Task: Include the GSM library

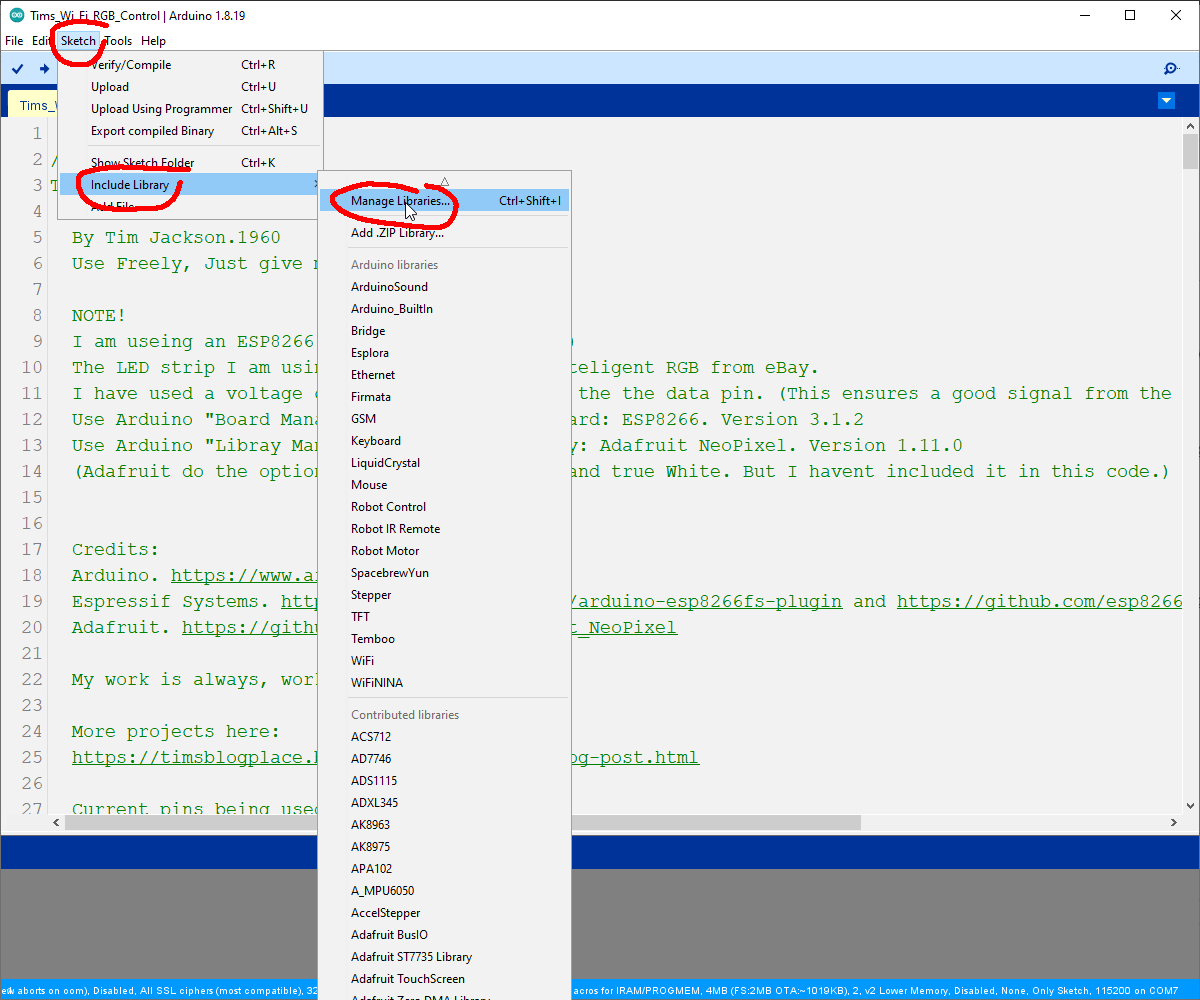Action: 444,419
